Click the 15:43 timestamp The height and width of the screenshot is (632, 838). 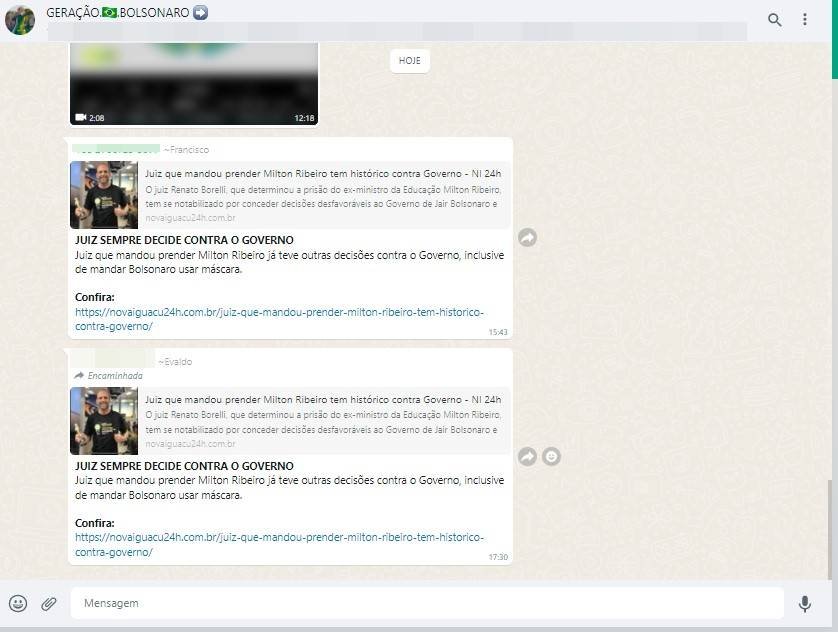tap(498, 332)
